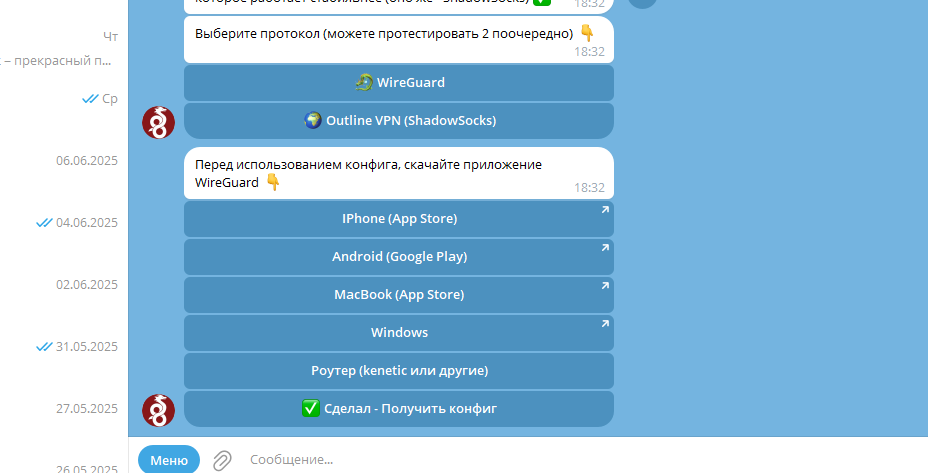Click the external arrow on Android button
This screenshot has height=473, width=928.
tap(605, 247)
